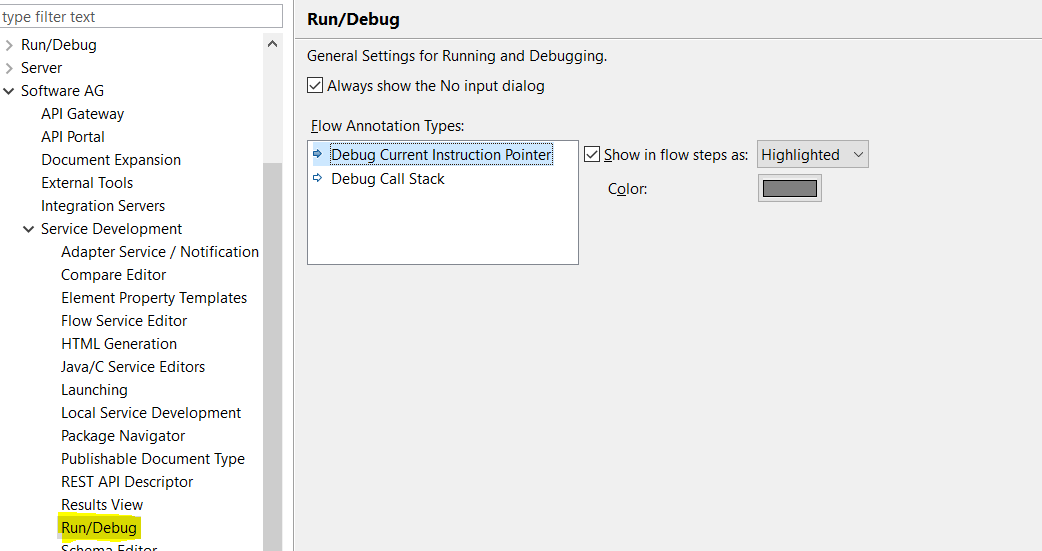Open Document Expansion preferences

(111, 160)
